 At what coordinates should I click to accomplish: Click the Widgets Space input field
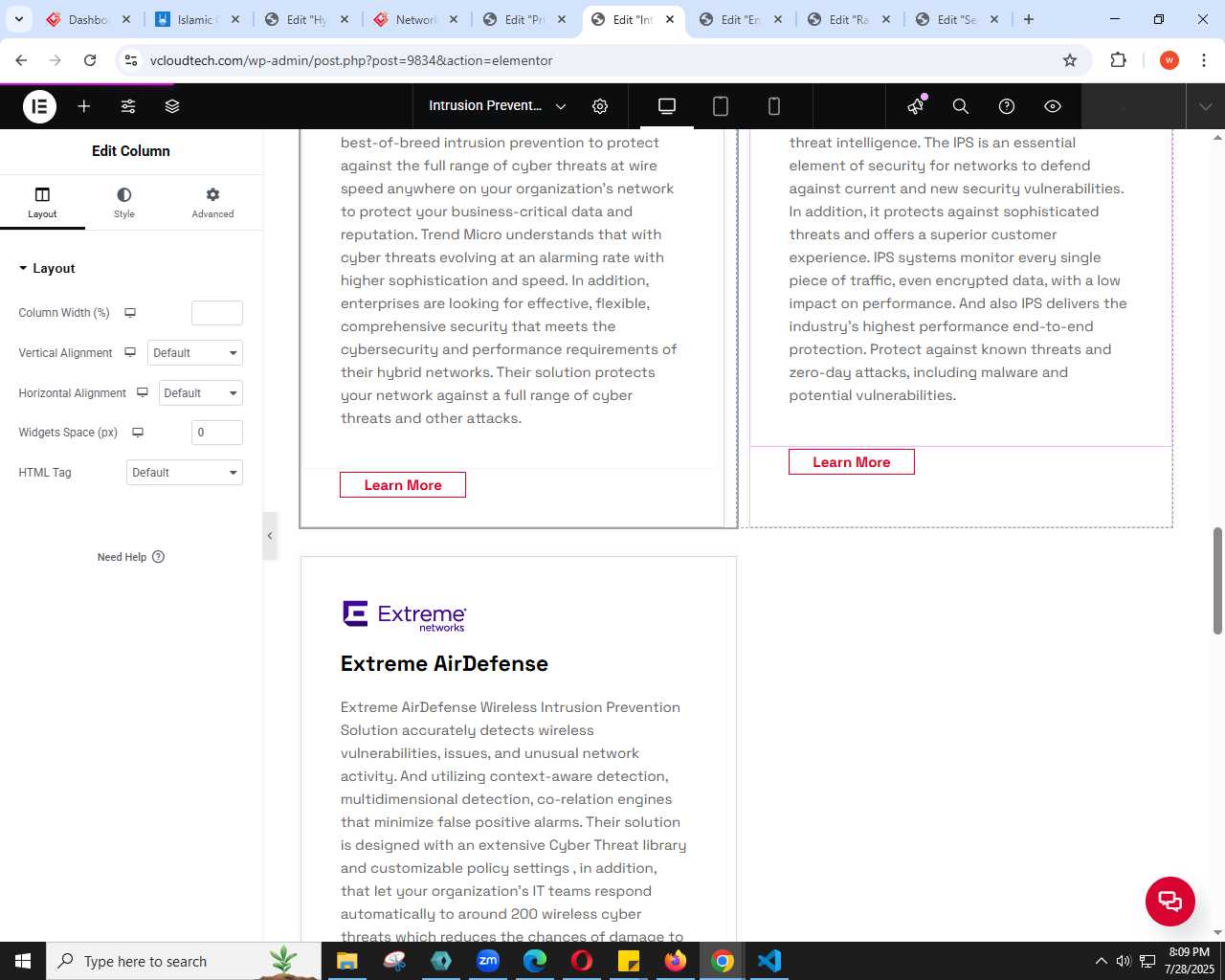217,433
